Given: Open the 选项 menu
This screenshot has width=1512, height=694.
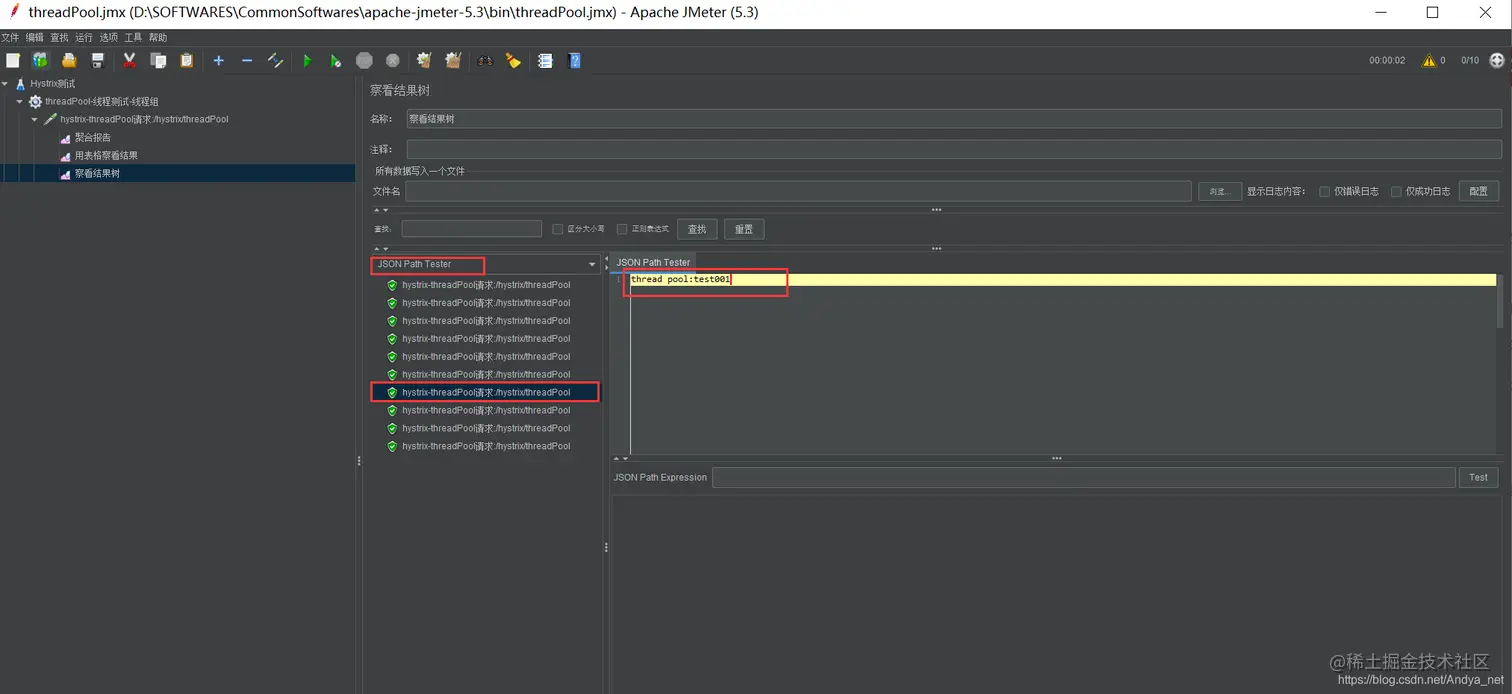Looking at the screenshot, I should pos(109,38).
